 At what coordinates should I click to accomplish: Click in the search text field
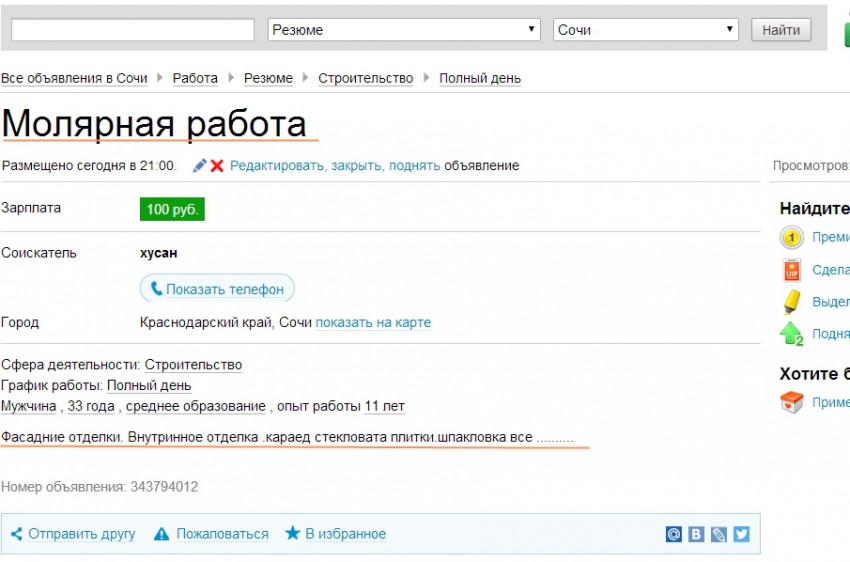(x=132, y=30)
